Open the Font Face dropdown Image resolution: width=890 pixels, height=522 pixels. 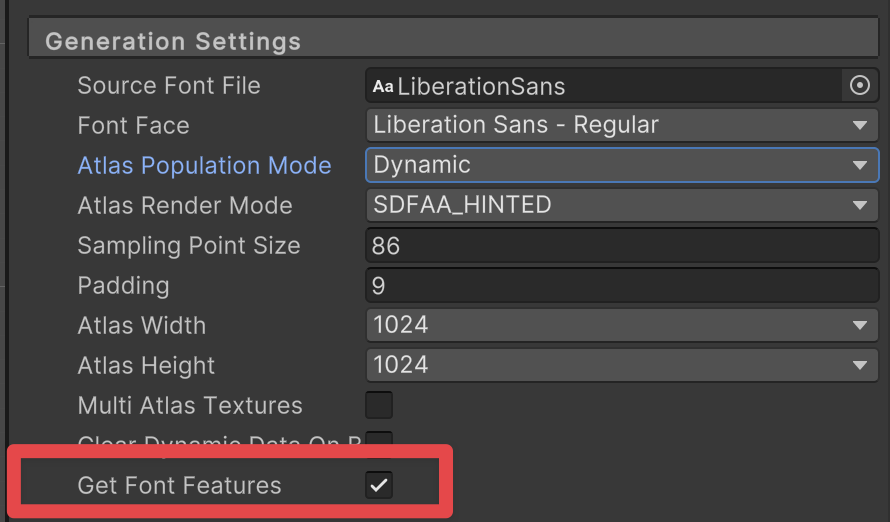[x=621, y=125]
